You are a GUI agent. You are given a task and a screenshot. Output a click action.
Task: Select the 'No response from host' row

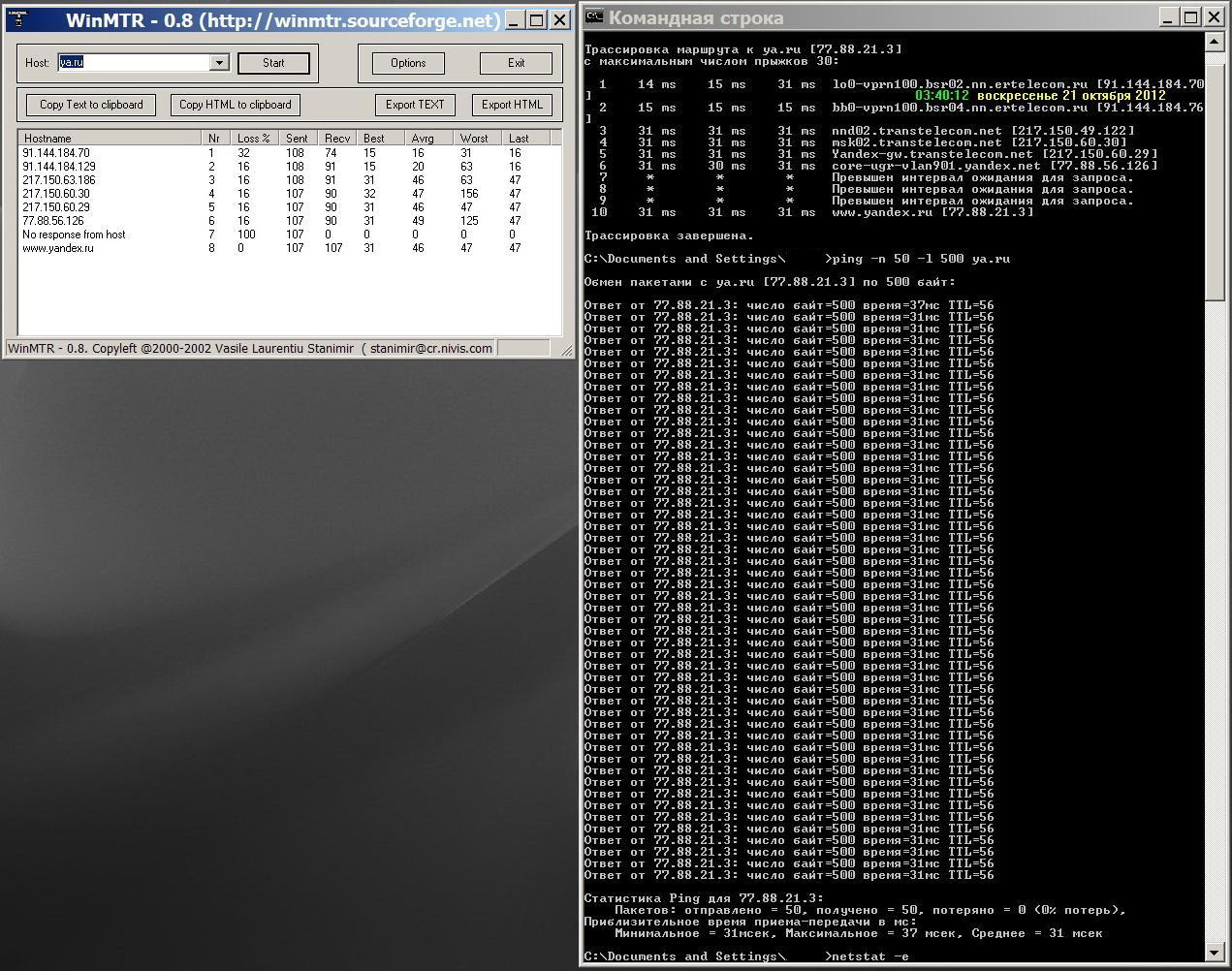(x=289, y=235)
